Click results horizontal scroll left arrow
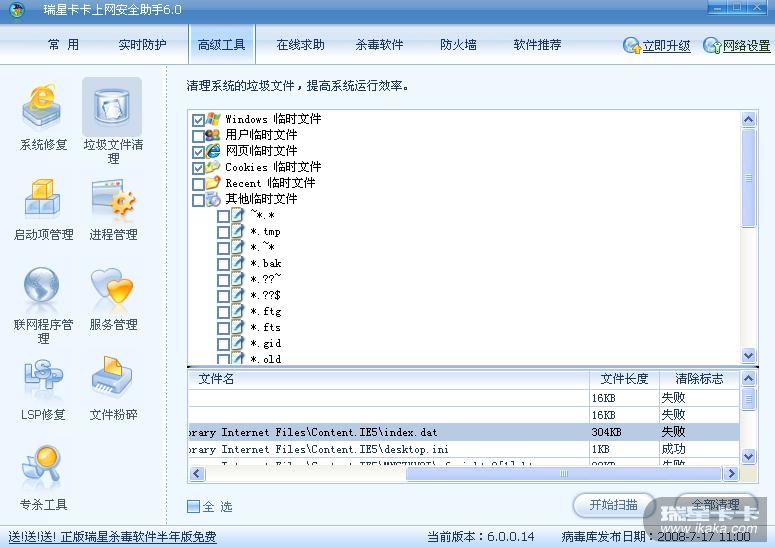The width and height of the screenshot is (775, 548). (197, 473)
